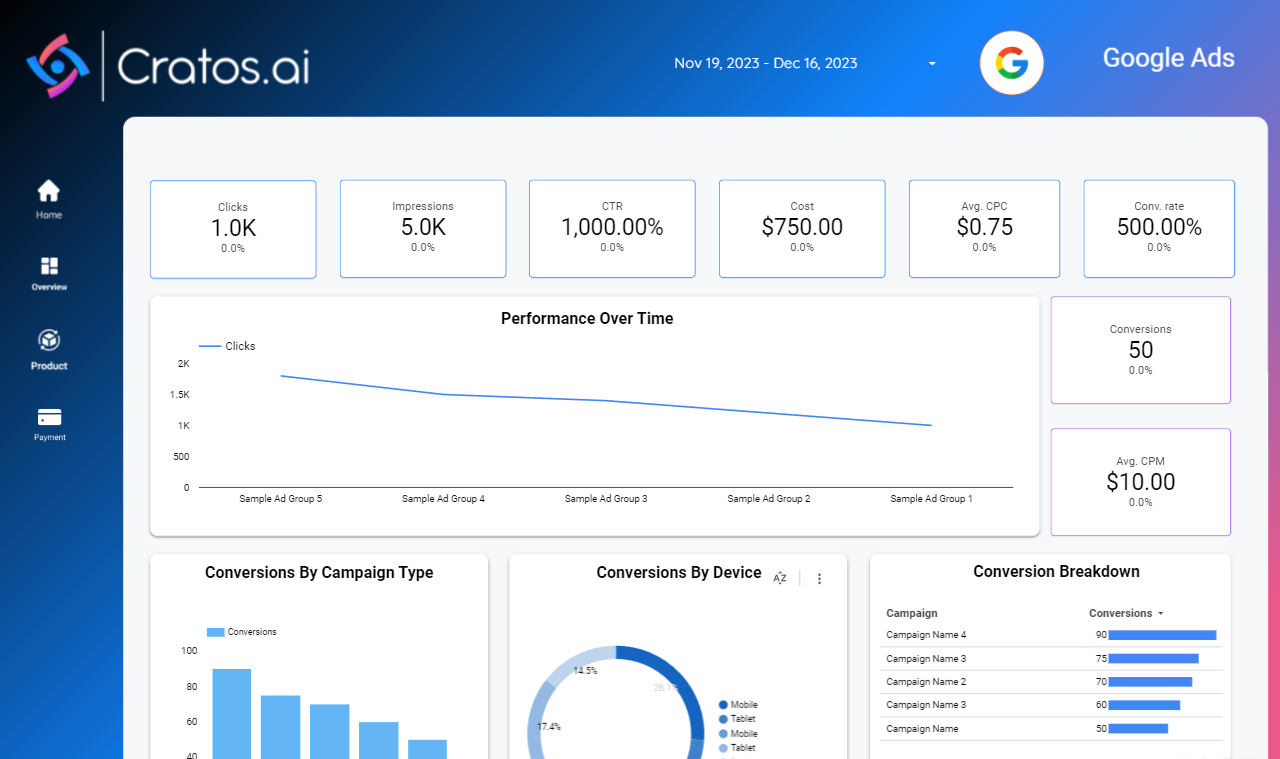Click the tallest bar in campaign type chart

tap(232, 713)
